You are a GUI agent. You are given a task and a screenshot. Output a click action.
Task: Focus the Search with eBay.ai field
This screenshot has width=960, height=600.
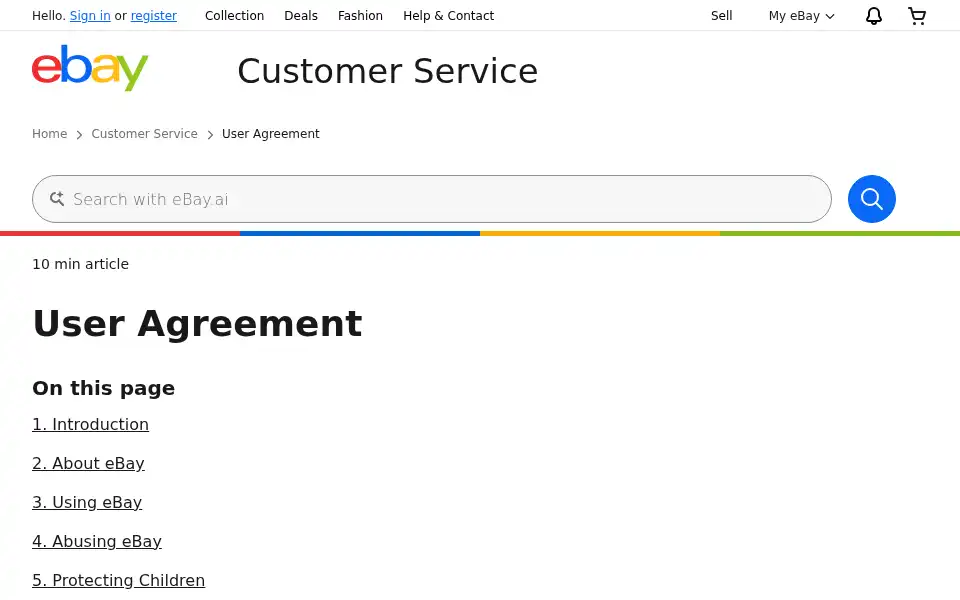point(432,199)
